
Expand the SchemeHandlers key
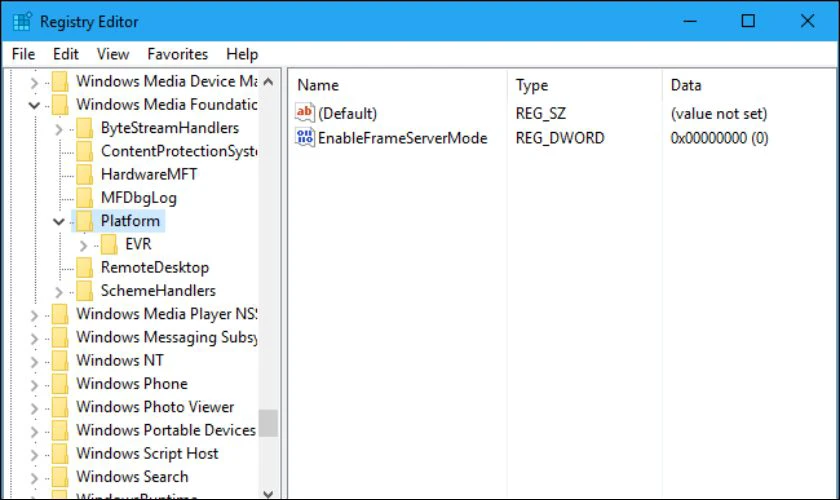point(59,292)
